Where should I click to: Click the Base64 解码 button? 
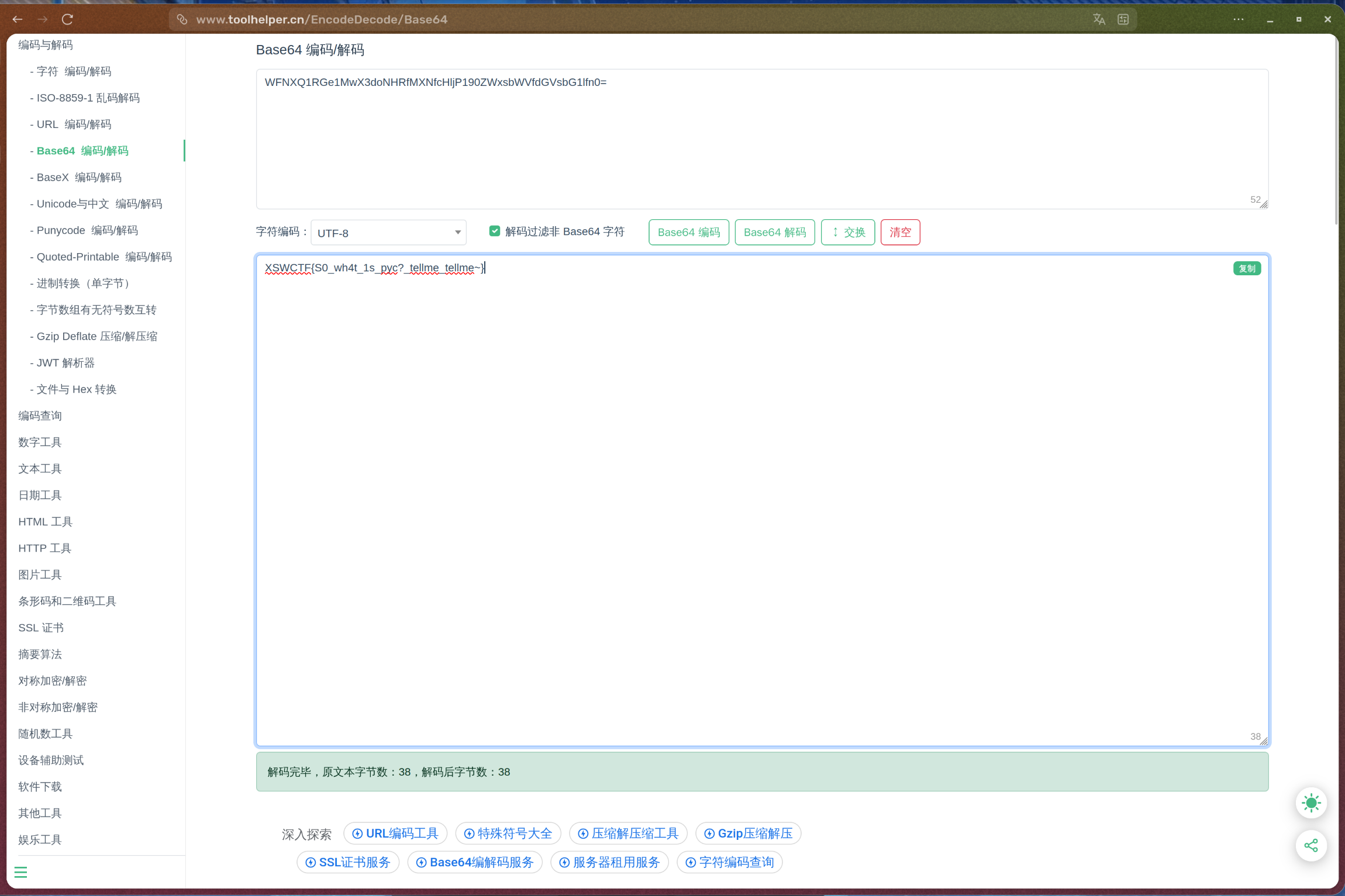pyautogui.click(x=774, y=232)
